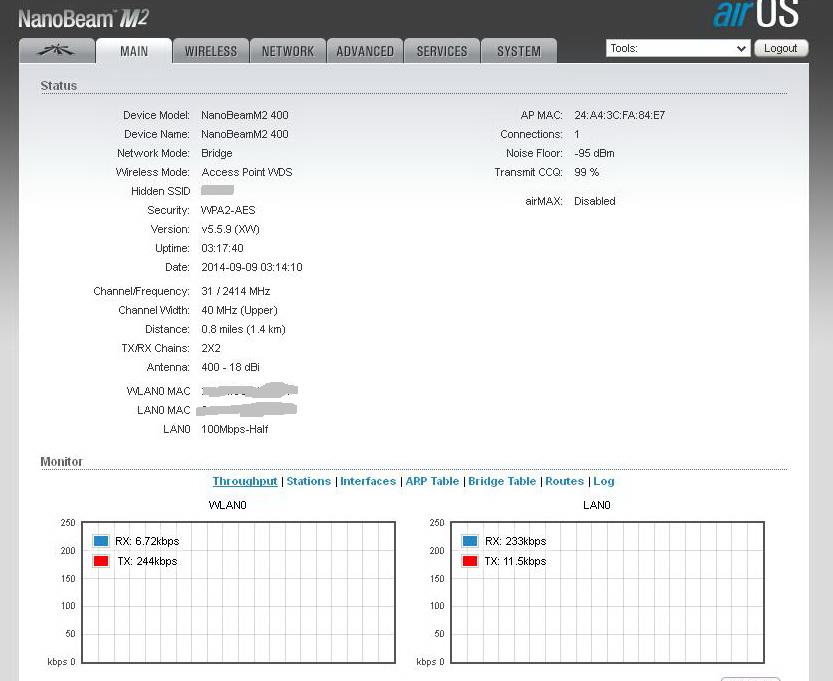
Task: Click the LAN0 speed value 100Mbps-Half
Action: [x=235, y=429]
